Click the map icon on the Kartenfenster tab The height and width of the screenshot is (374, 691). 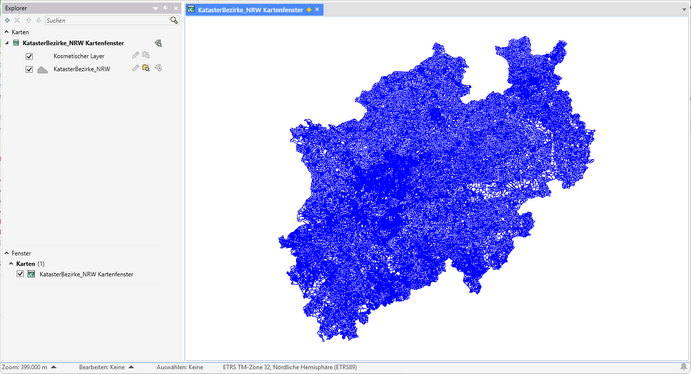(x=191, y=9)
